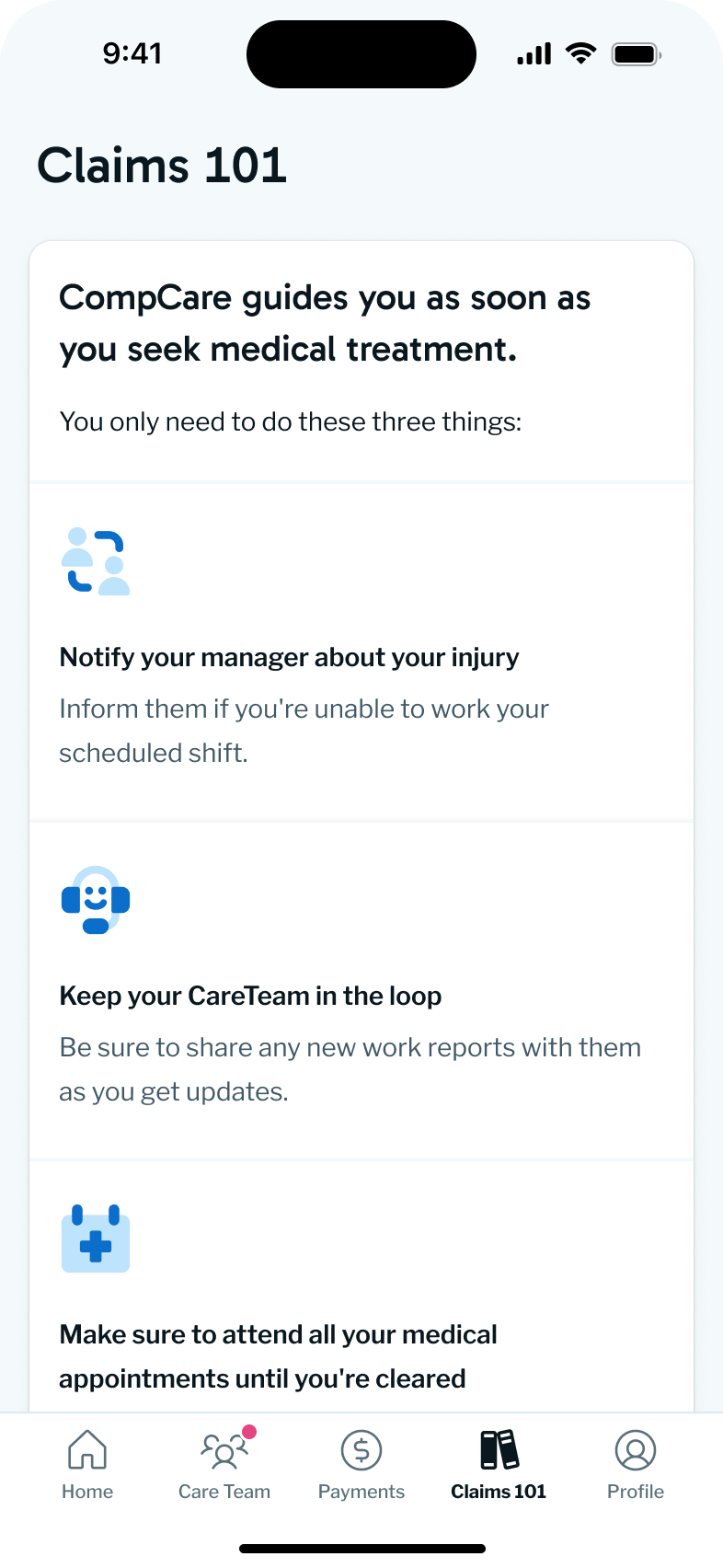This screenshot has width=723, height=1568.
Task: Tap 'Make sure to attend all your medical appointments' heading
Action: (278, 1356)
